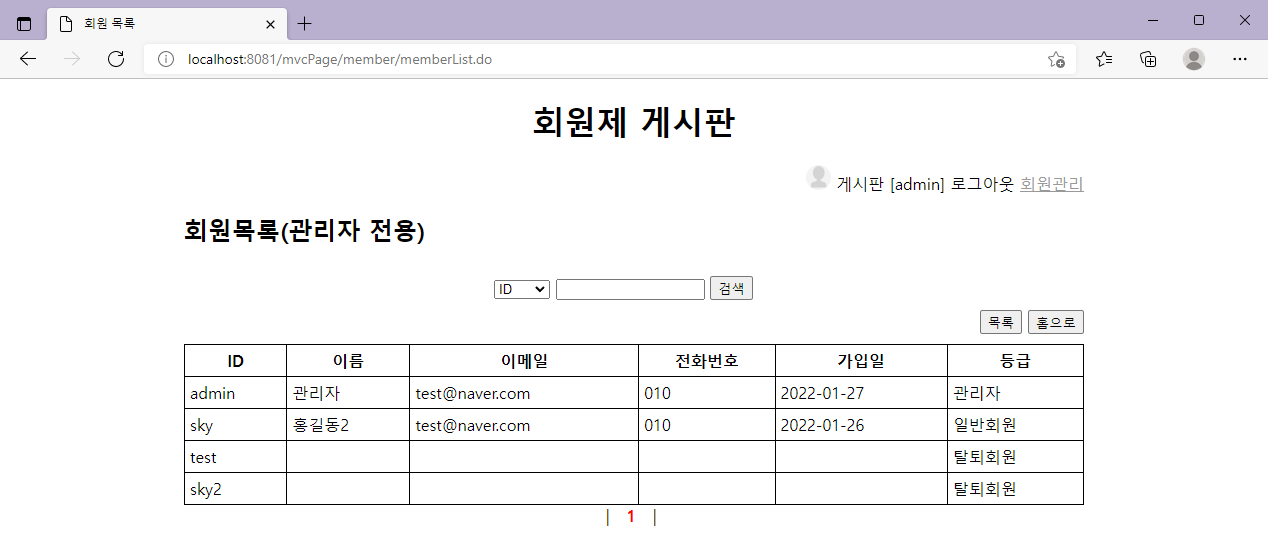Viewport: 1268px width, 539px height.
Task: Reload the page with refresh icon
Action: 116,59
